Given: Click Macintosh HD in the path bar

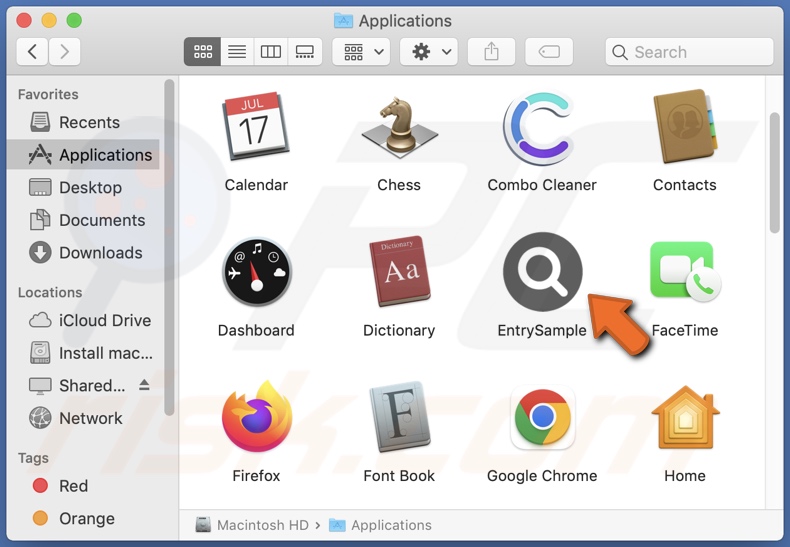Looking at the screenshot, I should (252, 525).
